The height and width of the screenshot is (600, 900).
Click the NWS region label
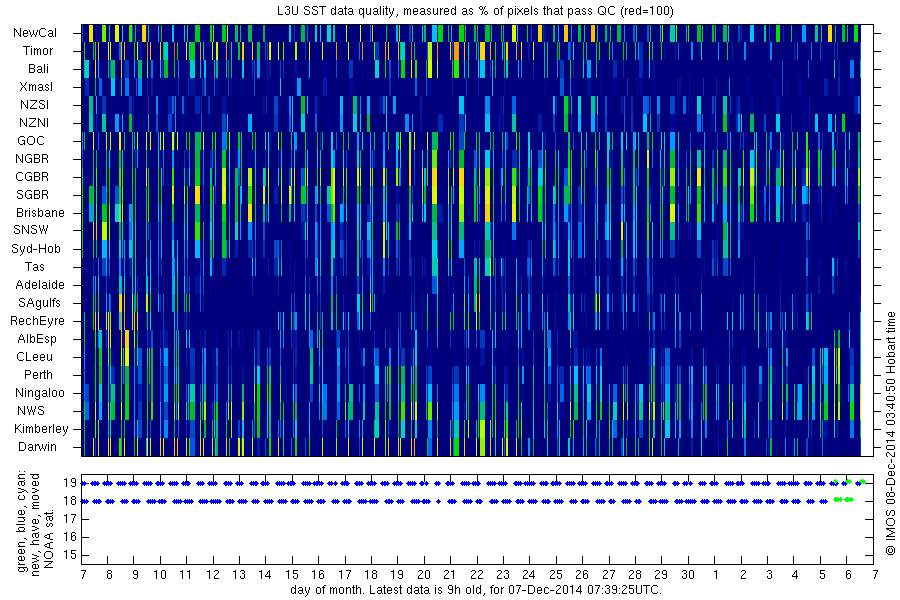(x=31, y=411)
